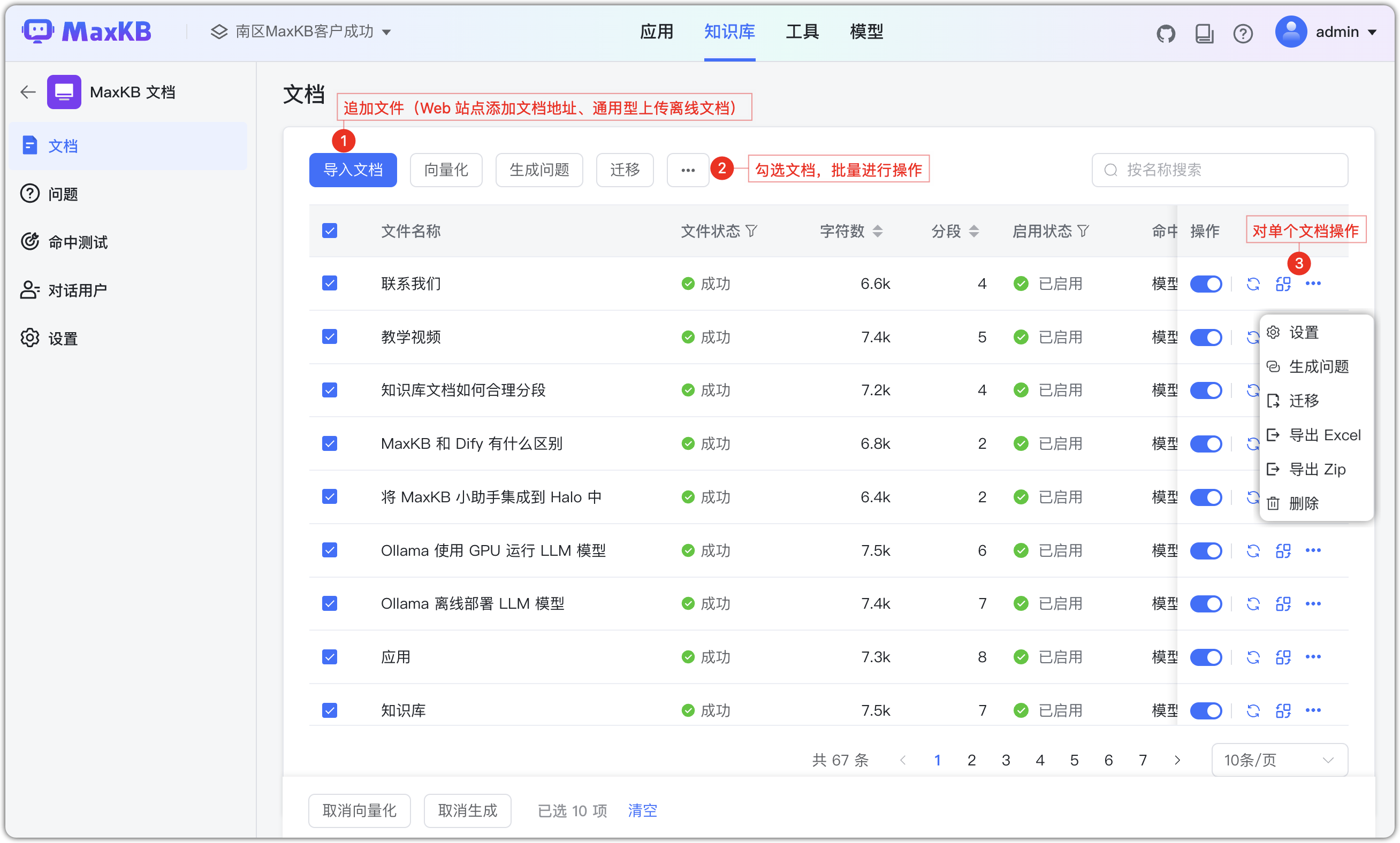Disable the 联系我们 document toggle

[x=1206, y=283]
